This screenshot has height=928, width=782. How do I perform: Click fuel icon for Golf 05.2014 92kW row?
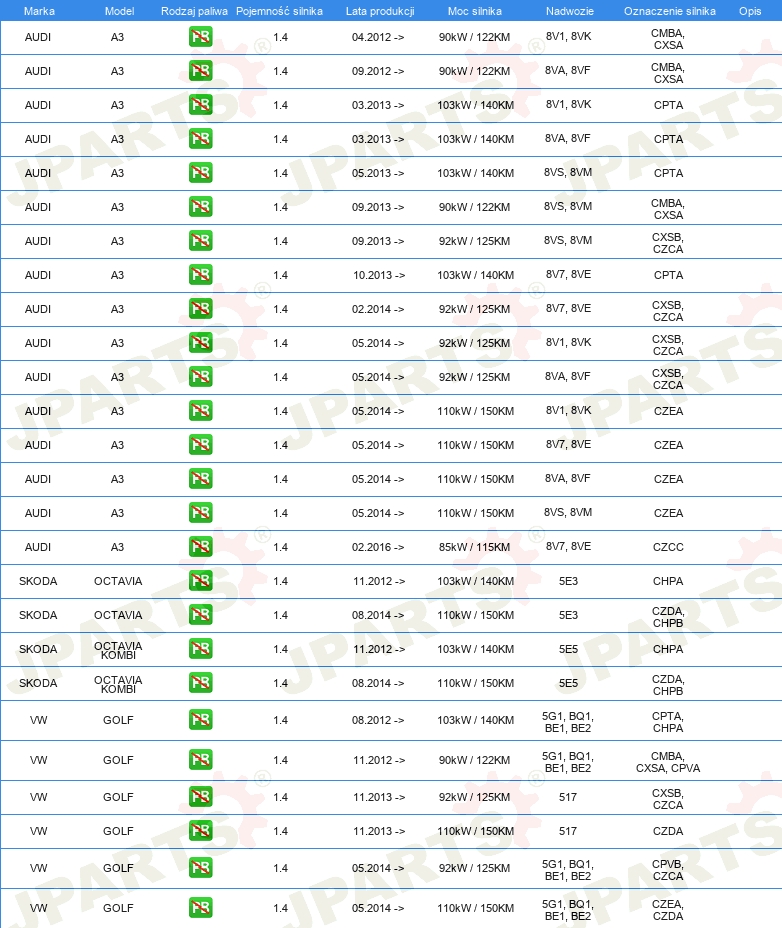click(201, 868)
